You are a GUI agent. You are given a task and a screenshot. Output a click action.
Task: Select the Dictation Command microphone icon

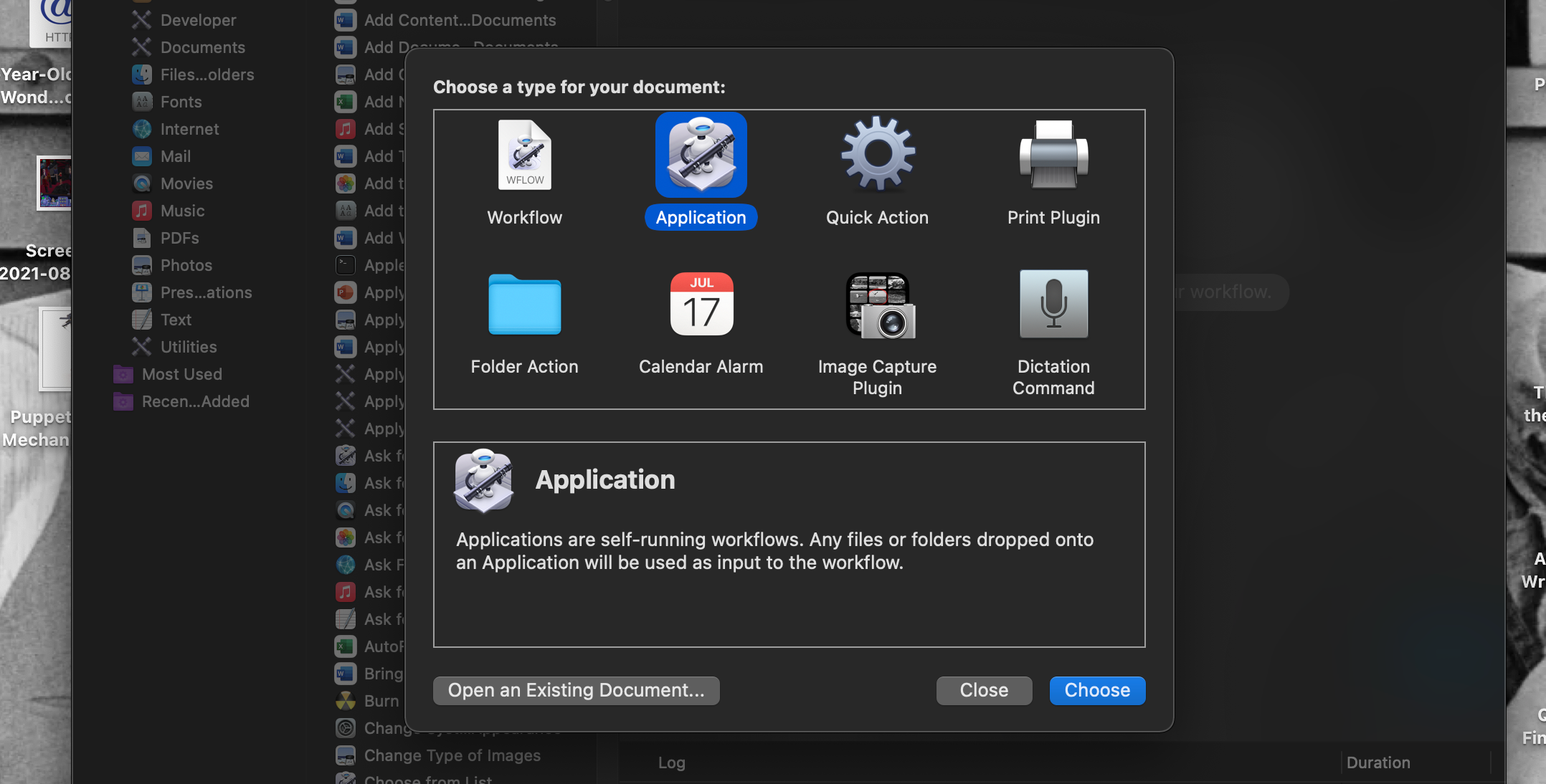coord(1053,305)
